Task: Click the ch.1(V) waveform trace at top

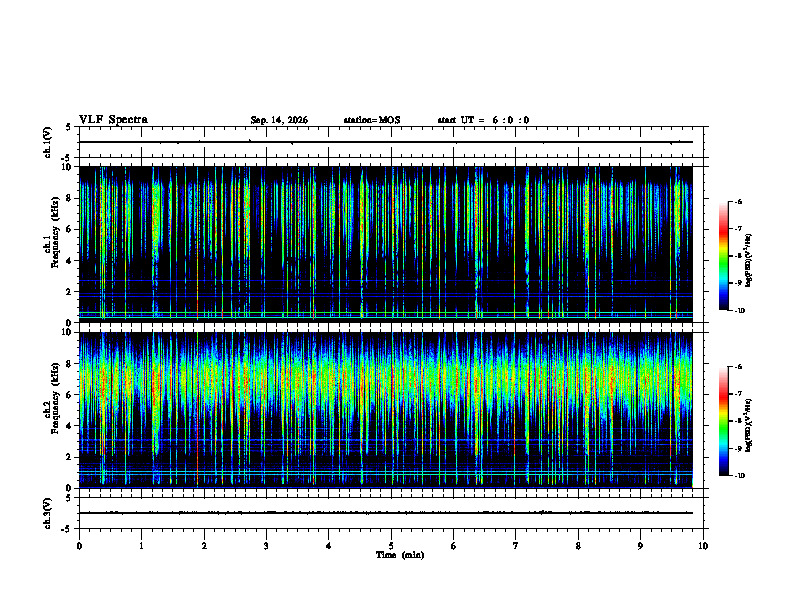Action: [386, 142]
